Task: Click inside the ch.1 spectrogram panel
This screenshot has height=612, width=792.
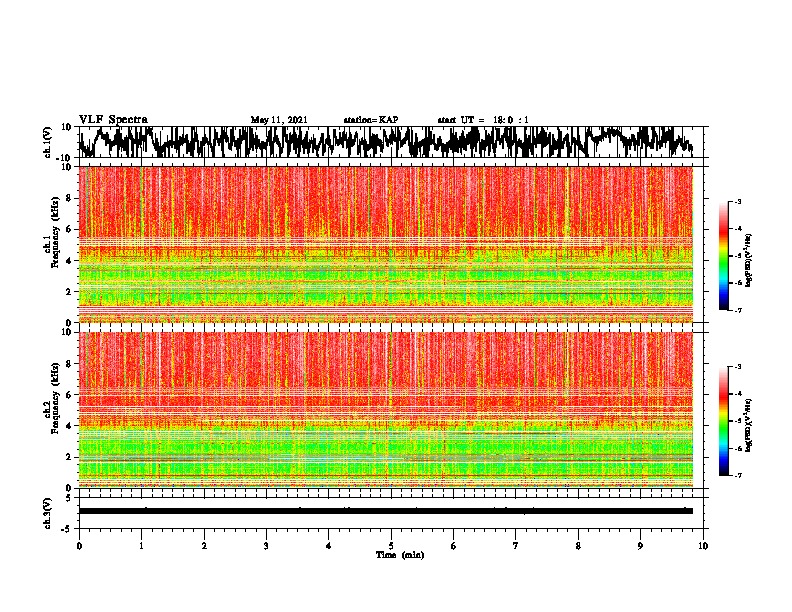Action: [x=386, y=244]
